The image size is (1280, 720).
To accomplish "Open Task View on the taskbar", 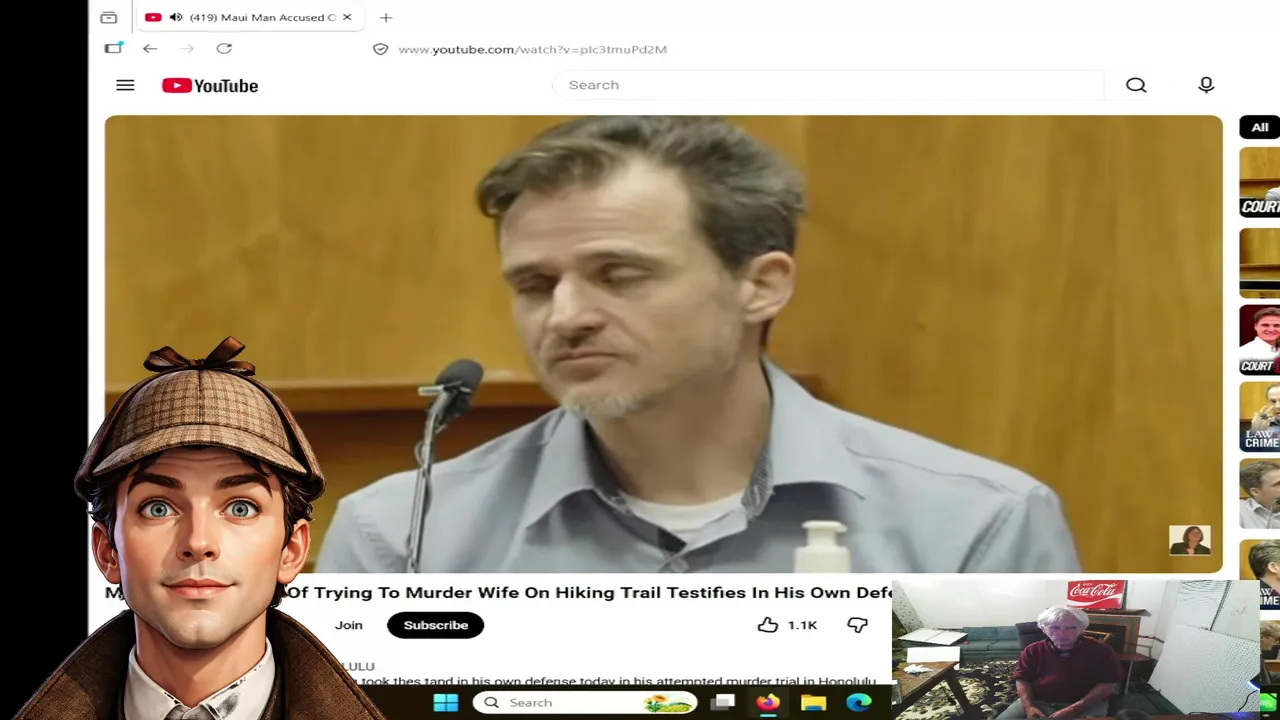I will (x=723, y=703).
